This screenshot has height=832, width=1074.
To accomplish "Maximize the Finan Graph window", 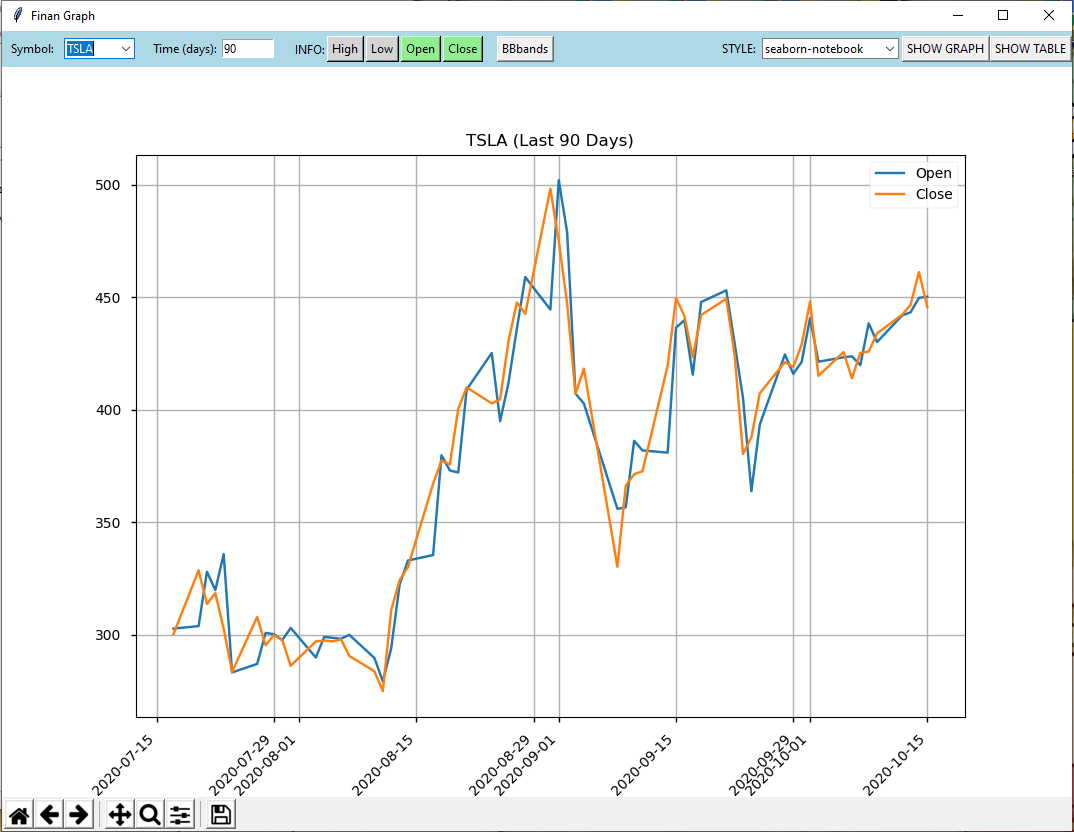I will click(1003, 15).
